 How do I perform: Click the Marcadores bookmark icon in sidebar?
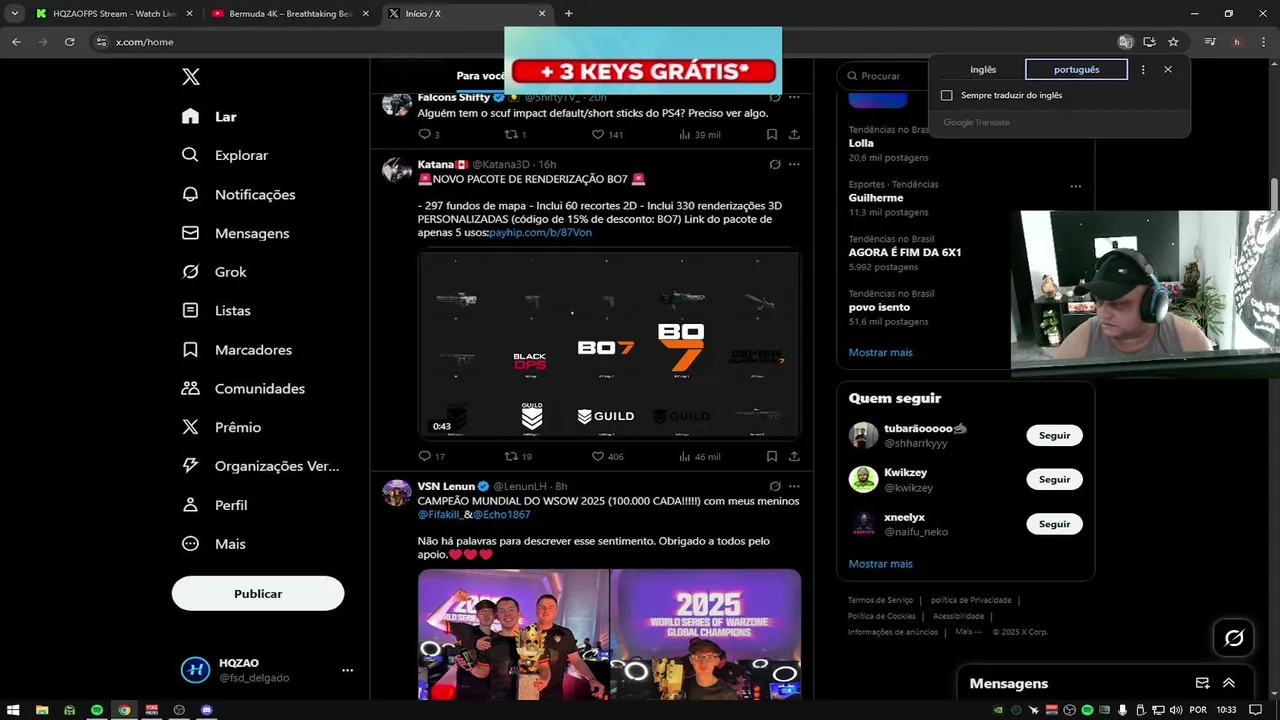pyautogui.click(x=190, y=350)
